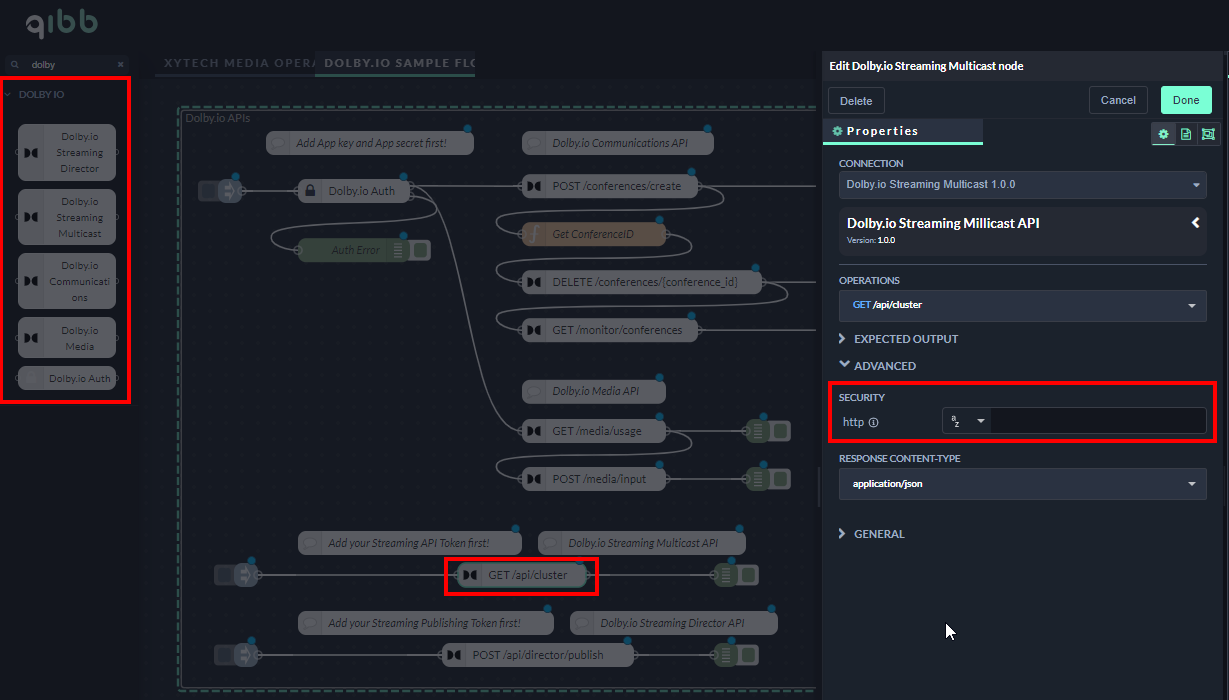Open the Connection dropdown
Viewport: 1229px width, 700px height.
tap(1022, 185)
